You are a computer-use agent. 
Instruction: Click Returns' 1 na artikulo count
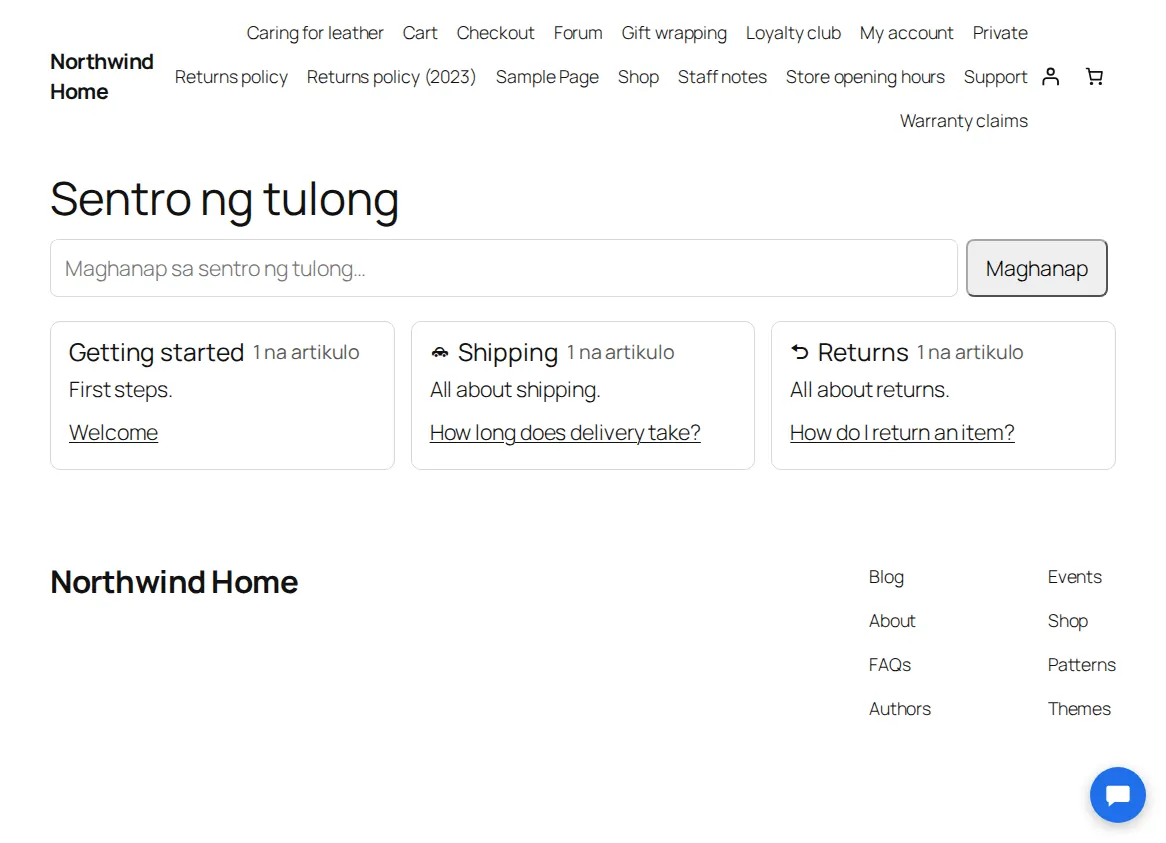tap(970, 352)
